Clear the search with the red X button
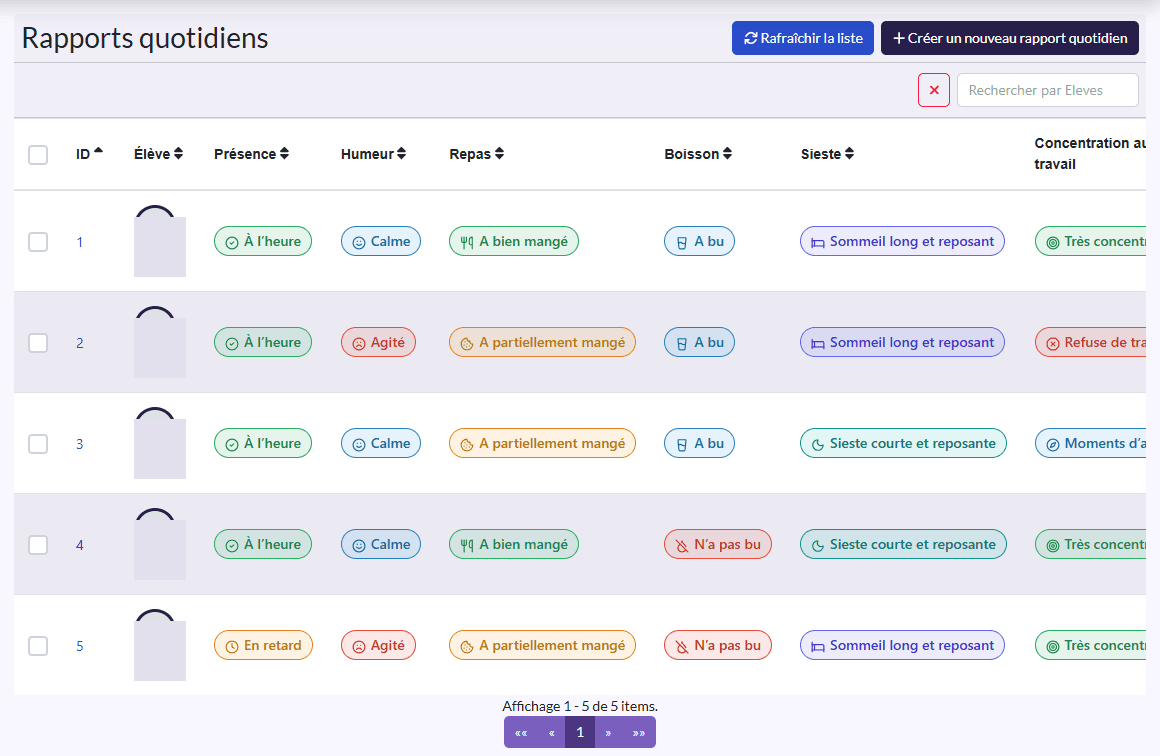 pos(934,90)
